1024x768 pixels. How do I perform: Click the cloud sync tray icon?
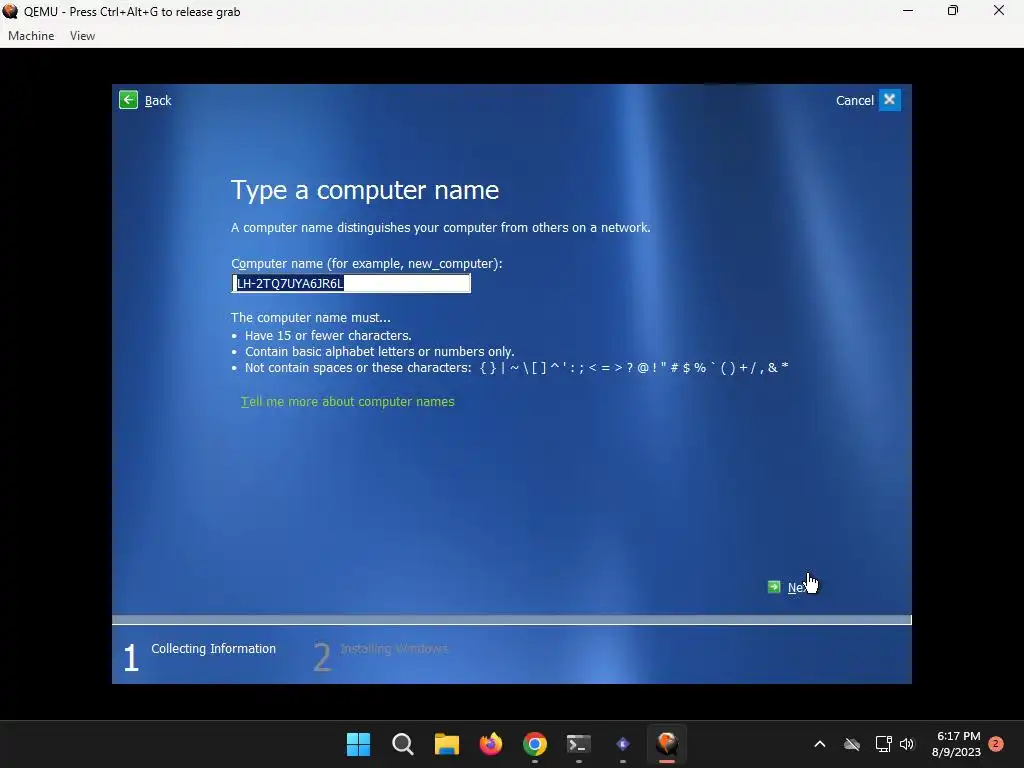click(852, 744)
